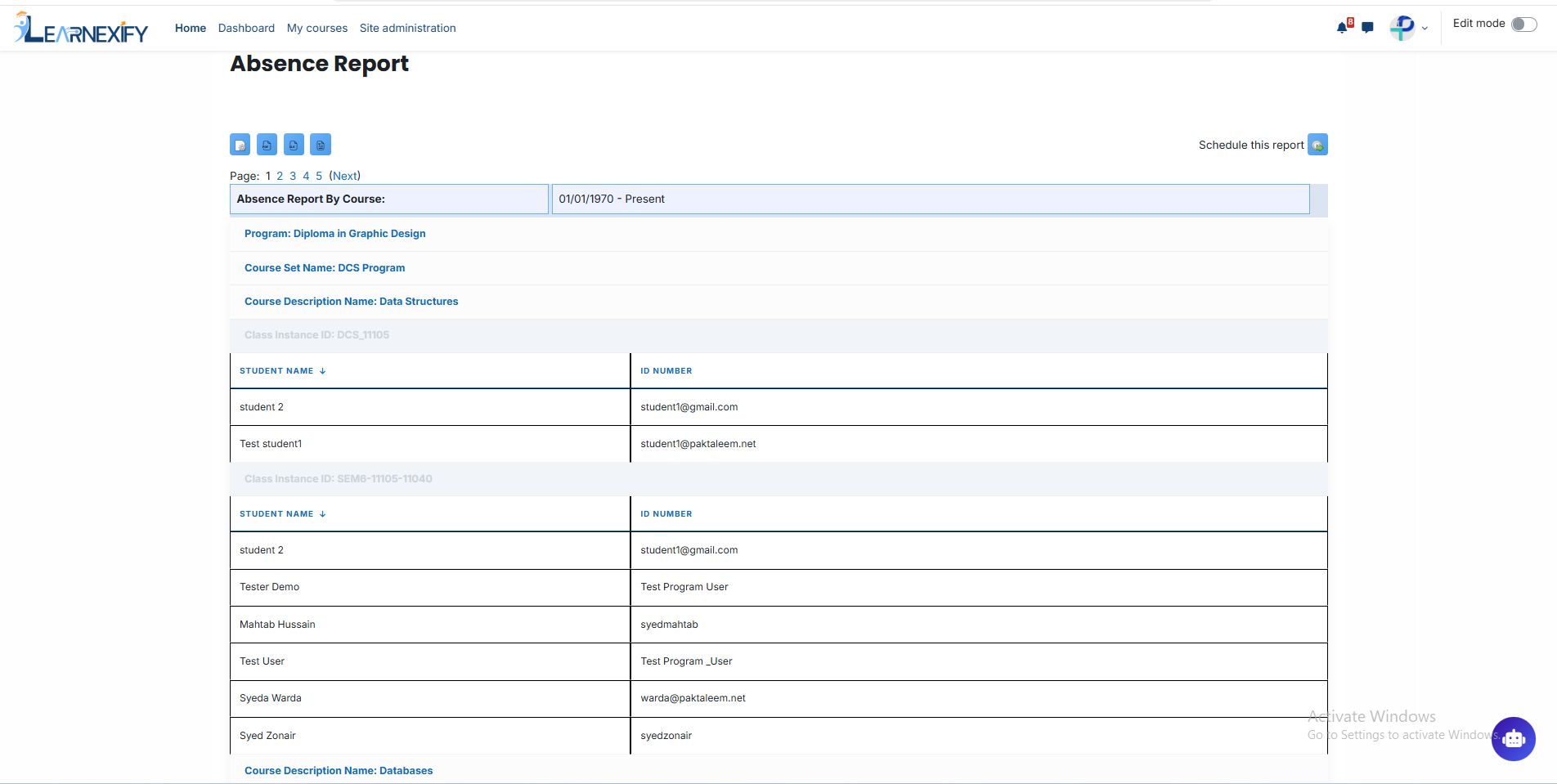
Task: Click ID Number header in SEM6-11105-11040 table
Action: [666, 514]
